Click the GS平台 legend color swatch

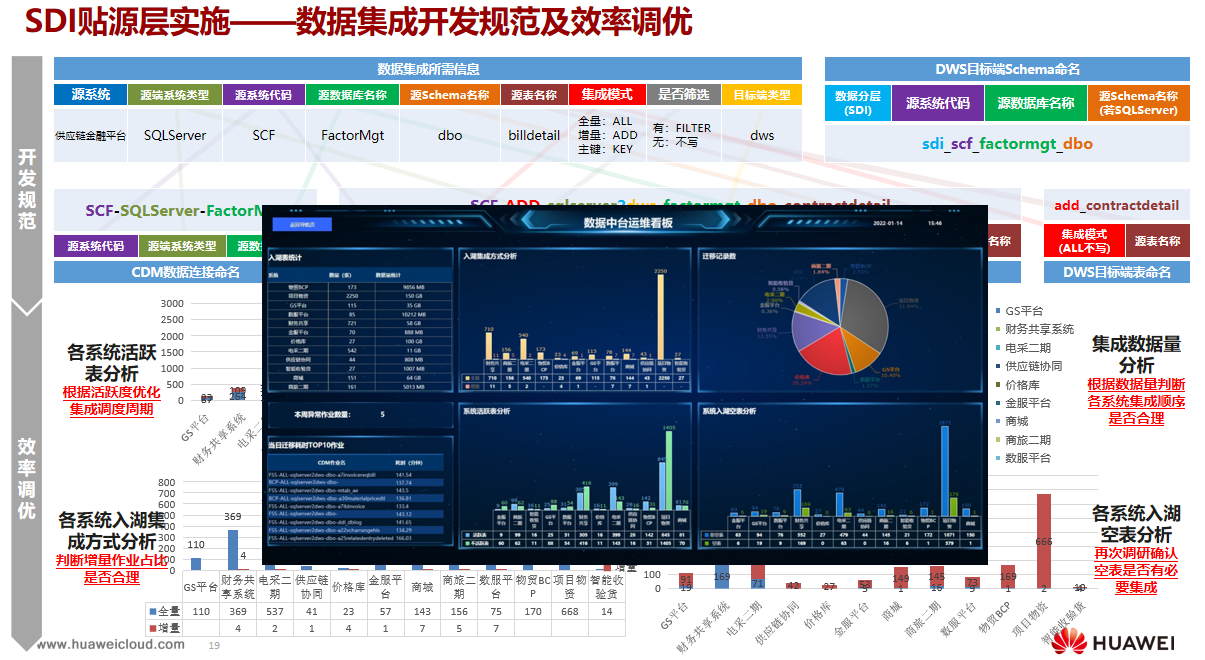tap(998, 312)
